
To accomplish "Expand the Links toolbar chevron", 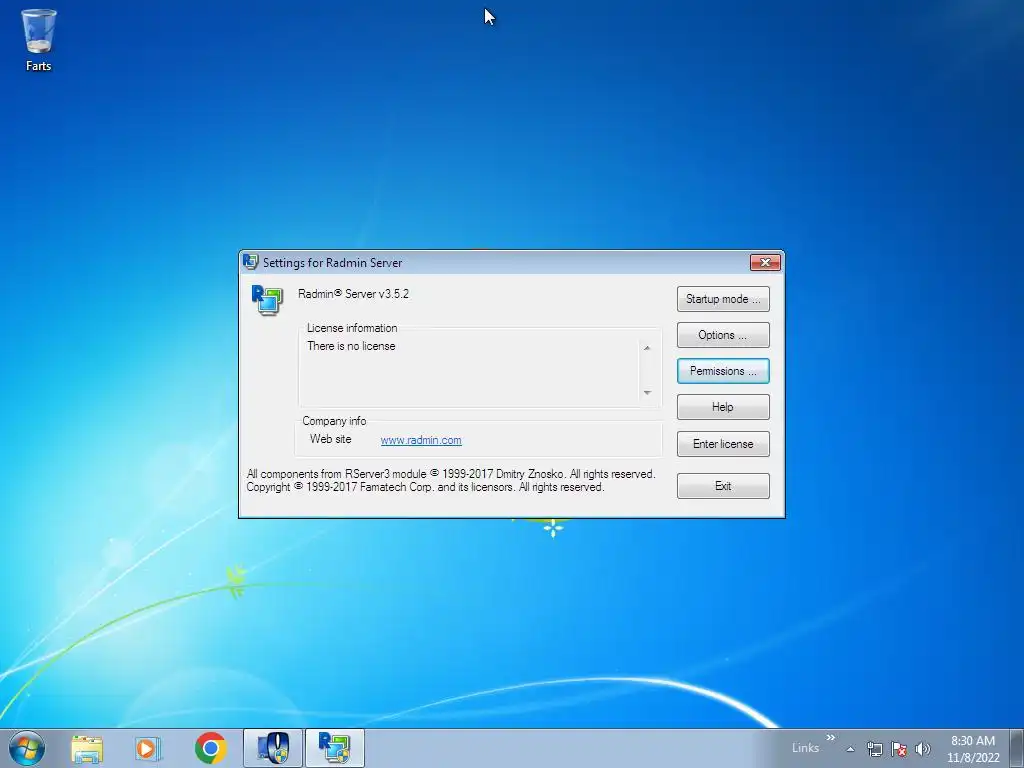I will [x=831, y=737].
